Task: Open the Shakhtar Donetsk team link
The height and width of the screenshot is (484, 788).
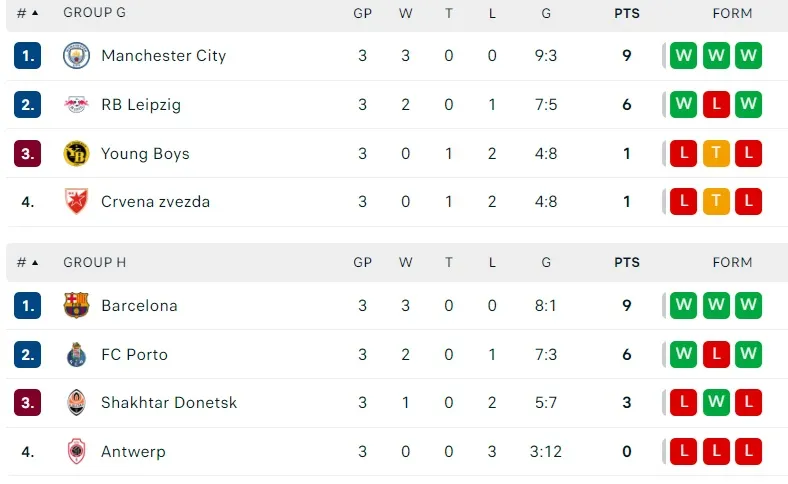Action: pos(169,403)
